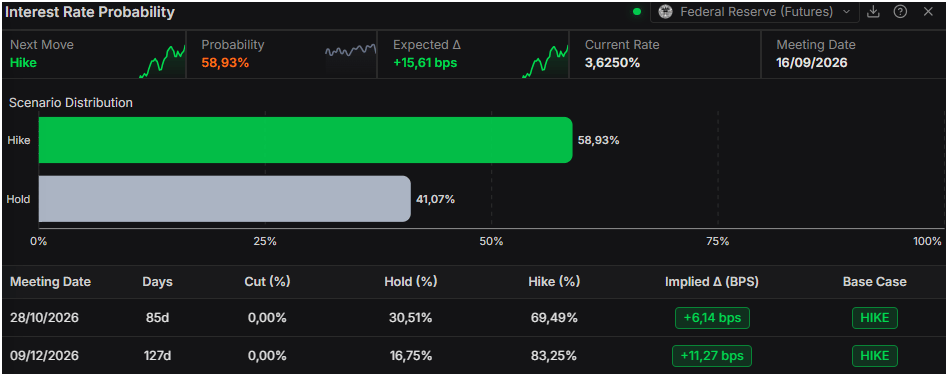Click the +6,14 bps badge
This screenshot has height=376, width=948.
pyautogui.click(x=712, y=318)
